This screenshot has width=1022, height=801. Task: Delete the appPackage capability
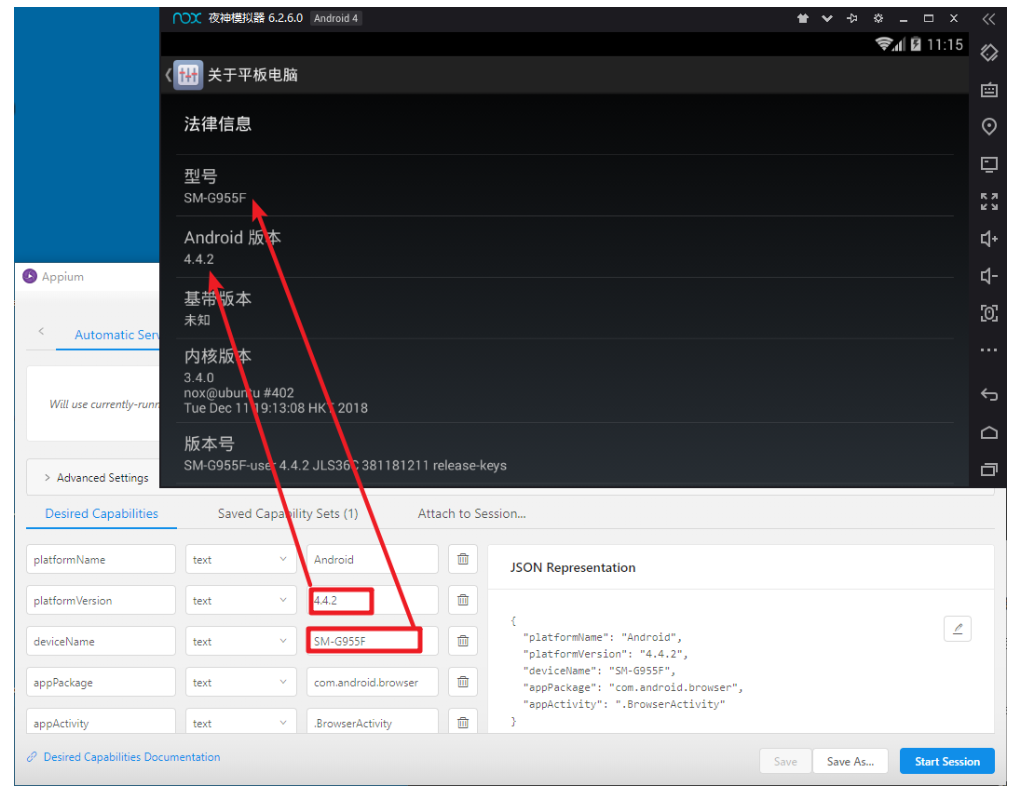pyautogui.click(x=463, y=682)
